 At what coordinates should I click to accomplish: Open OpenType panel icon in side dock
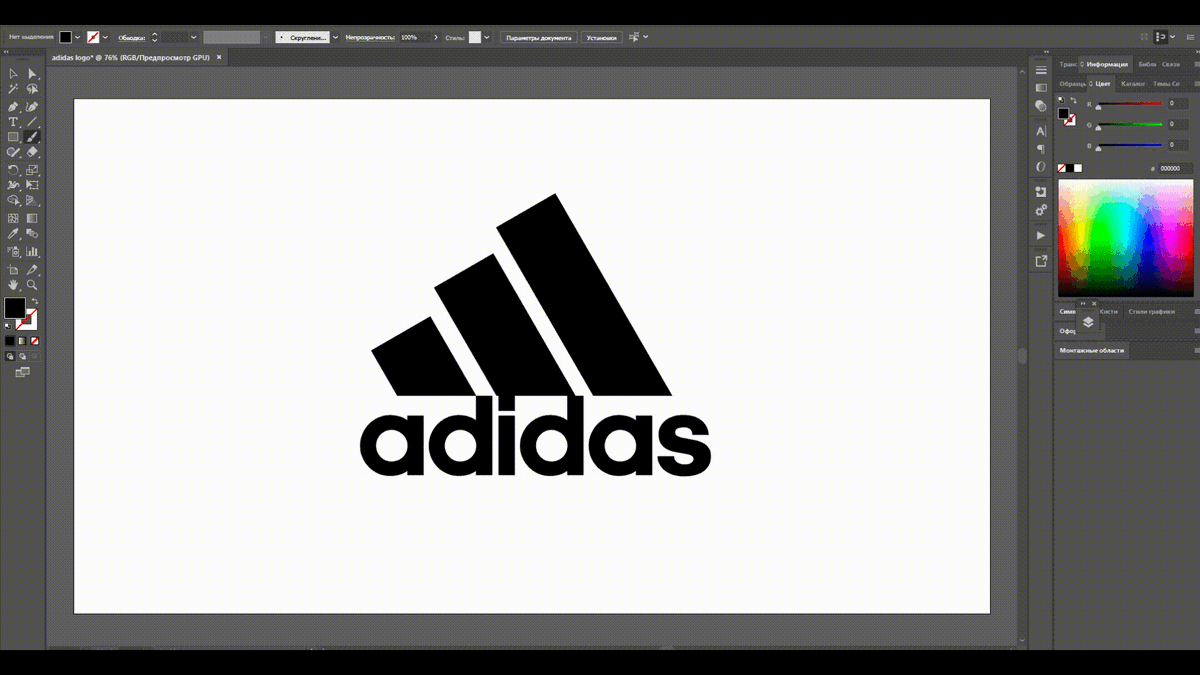click(x=1041, y=167)
